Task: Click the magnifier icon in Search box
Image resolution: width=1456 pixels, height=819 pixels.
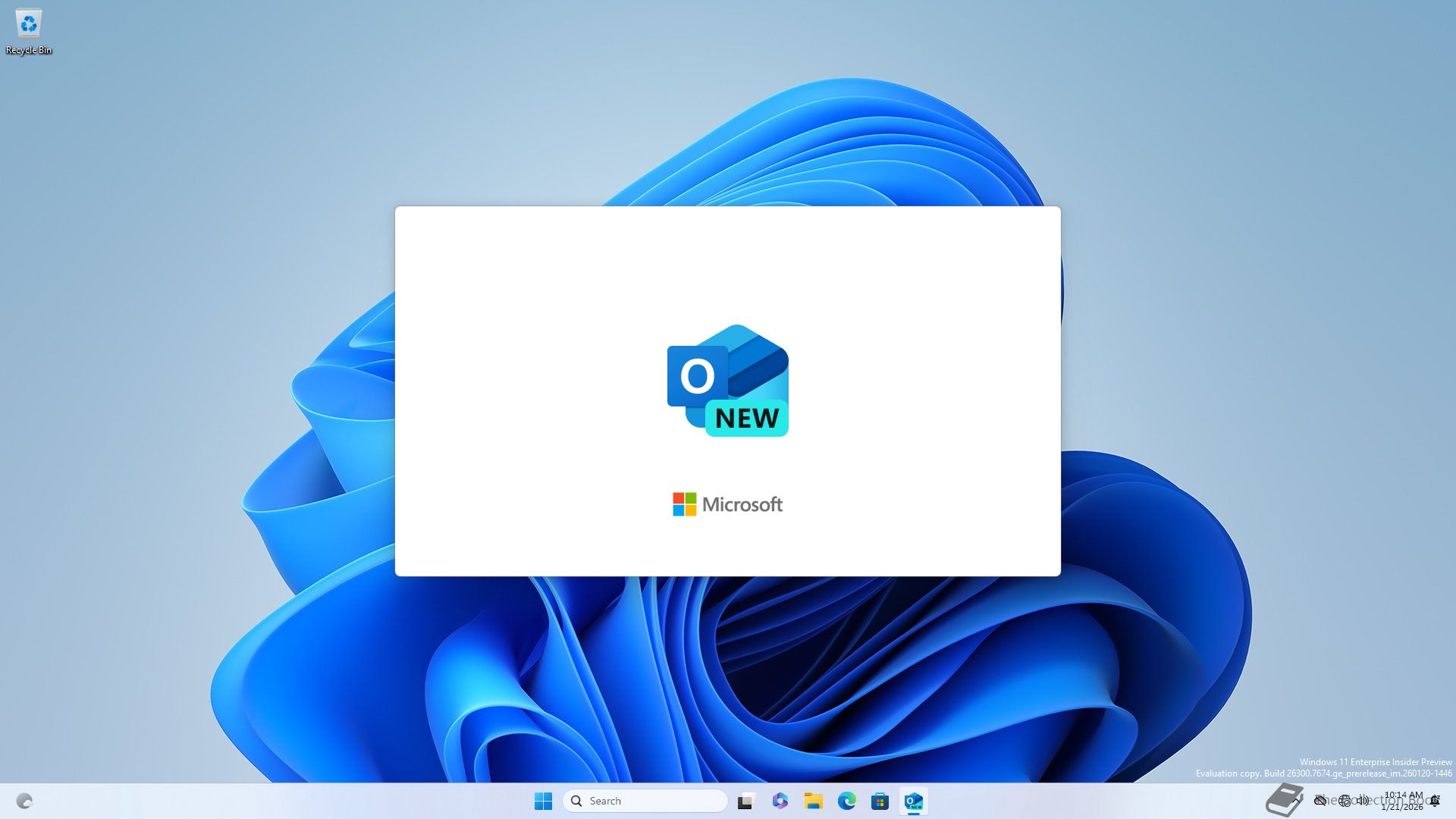Action: [576, 801]
